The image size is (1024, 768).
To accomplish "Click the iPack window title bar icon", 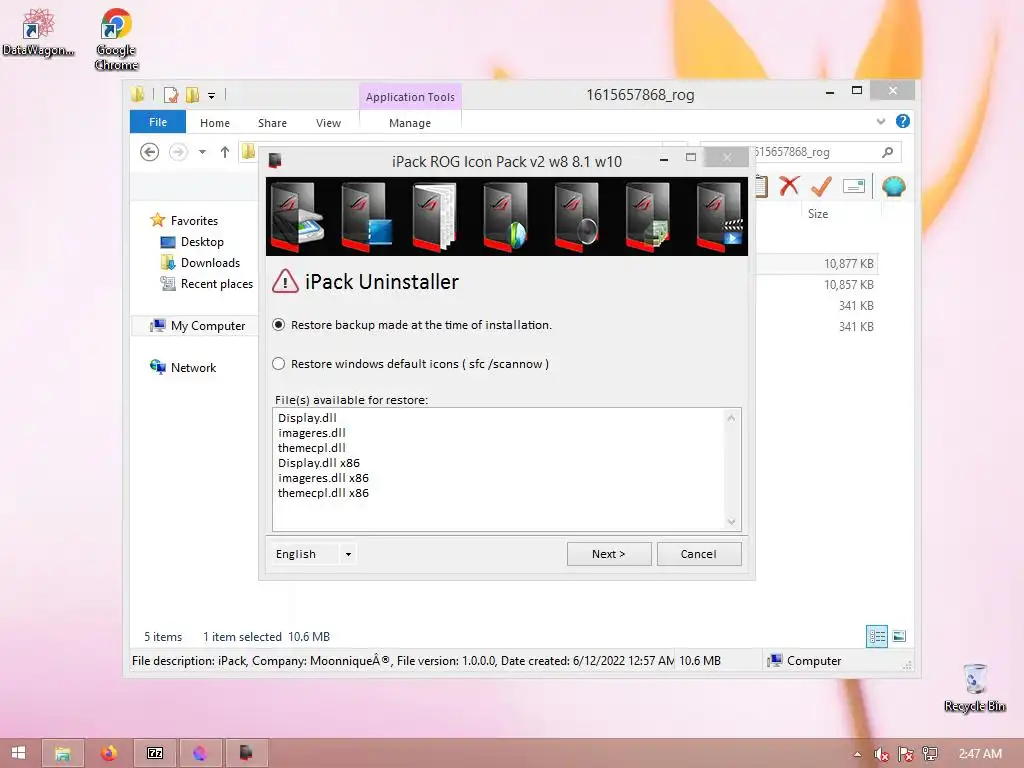I will 275,161.
